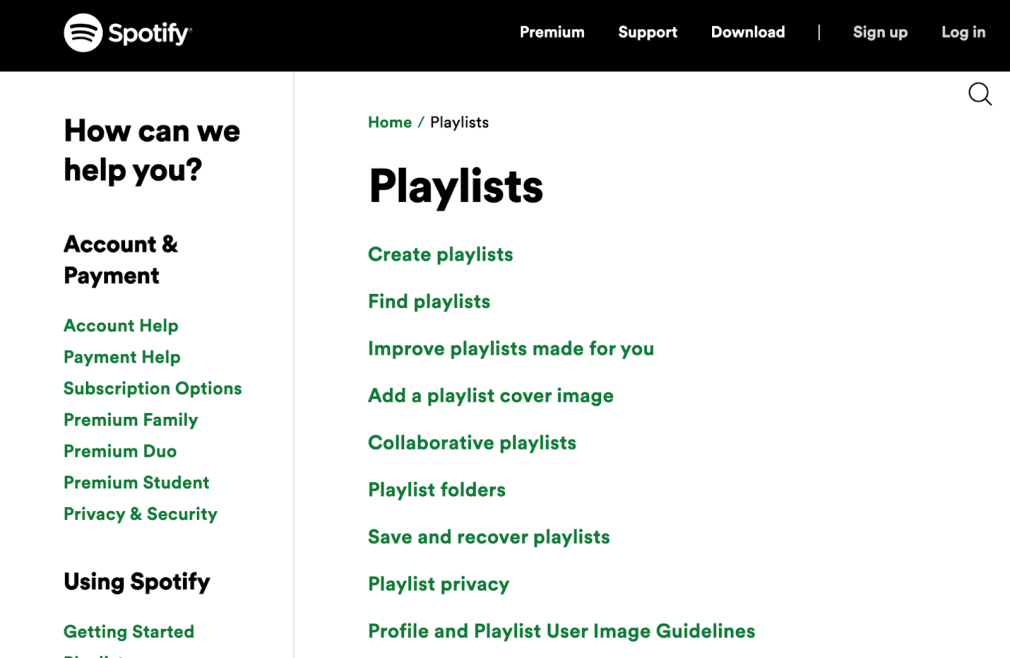Select Account Help in sidebar
Image resolution: width=1010 pixels, height=658 pixels.
pyautogui.click(x=121, y=326)
